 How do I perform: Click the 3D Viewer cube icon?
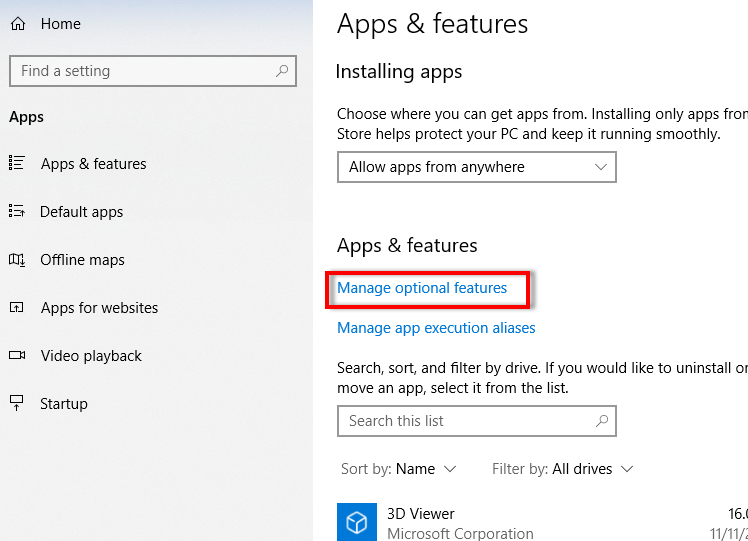[357, 522]
